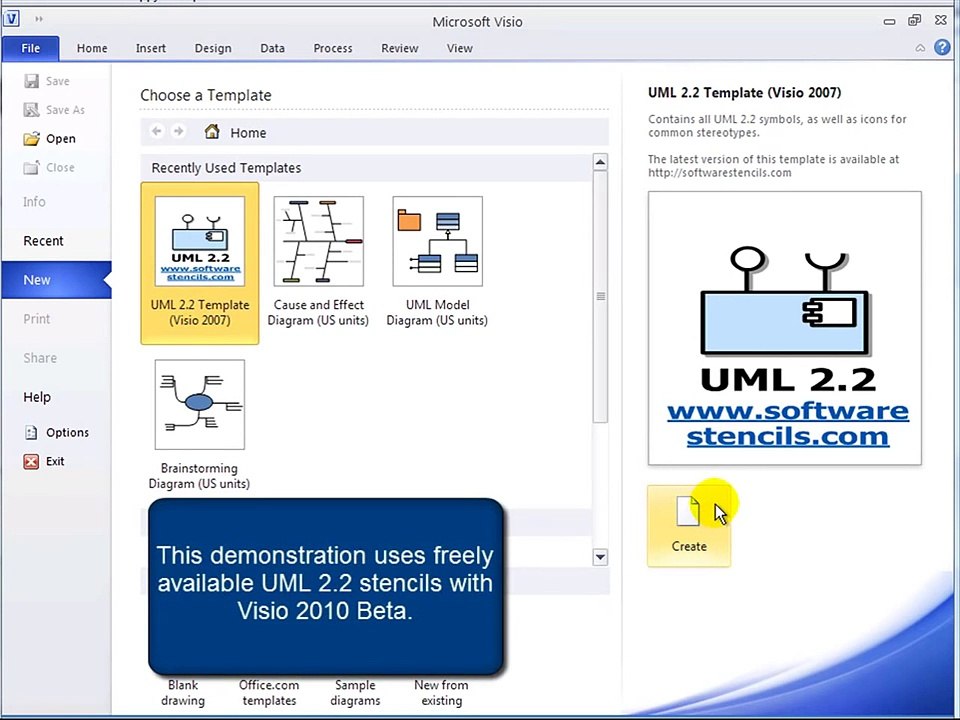Click the Choose a Template heading
Image resolution: width=960 pixels, height=720 pixels.
[x=206, y=96]
